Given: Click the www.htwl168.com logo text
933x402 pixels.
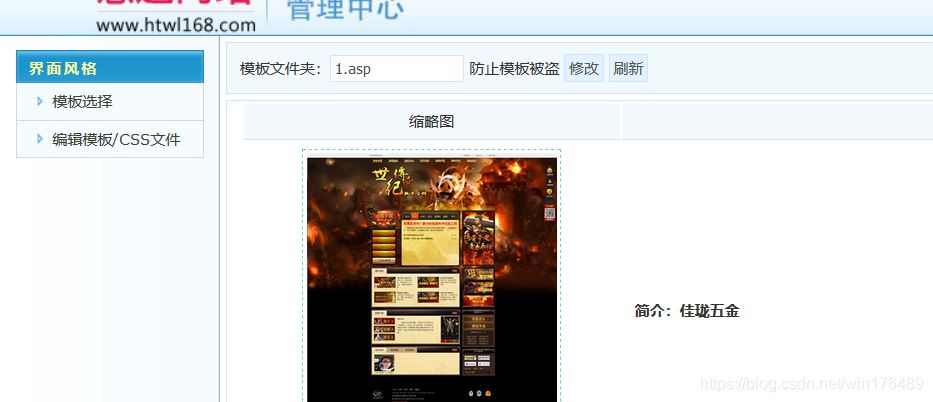Looking at the screenshot, I should coord(176,26).
